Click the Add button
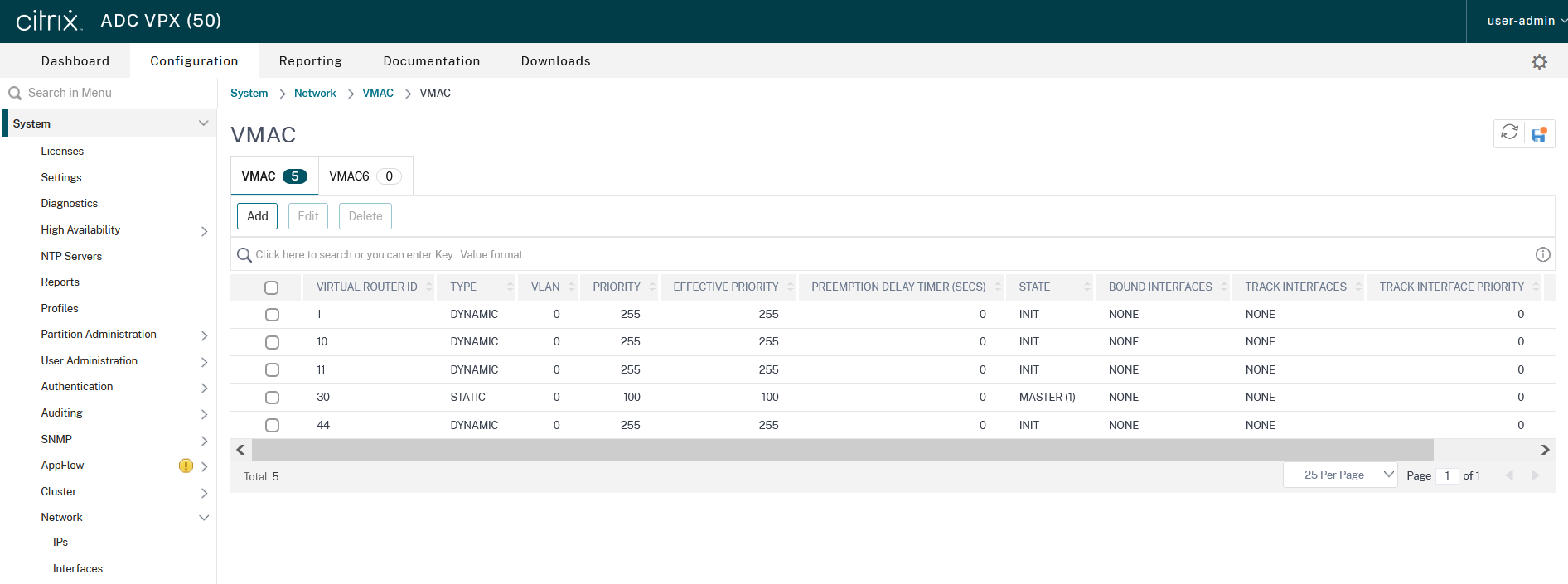This screenshot has width=1568, height=584. pyautogui.click(x=257, y=216)
